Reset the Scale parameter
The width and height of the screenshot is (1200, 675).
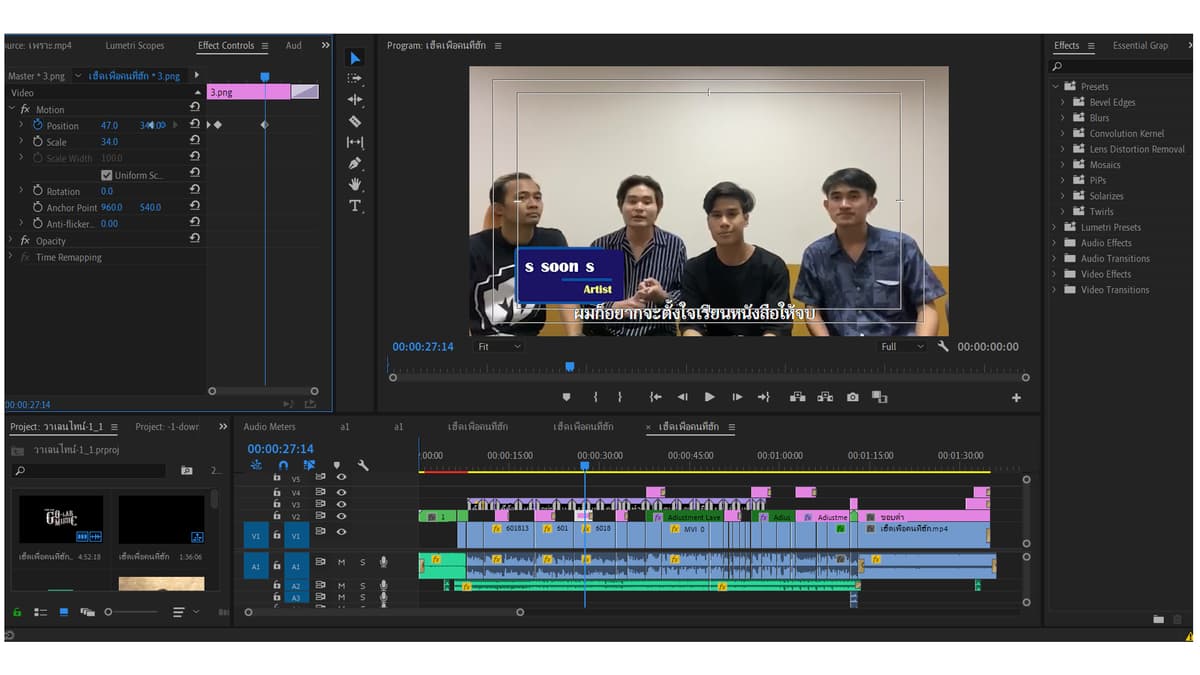click(195, 141)
